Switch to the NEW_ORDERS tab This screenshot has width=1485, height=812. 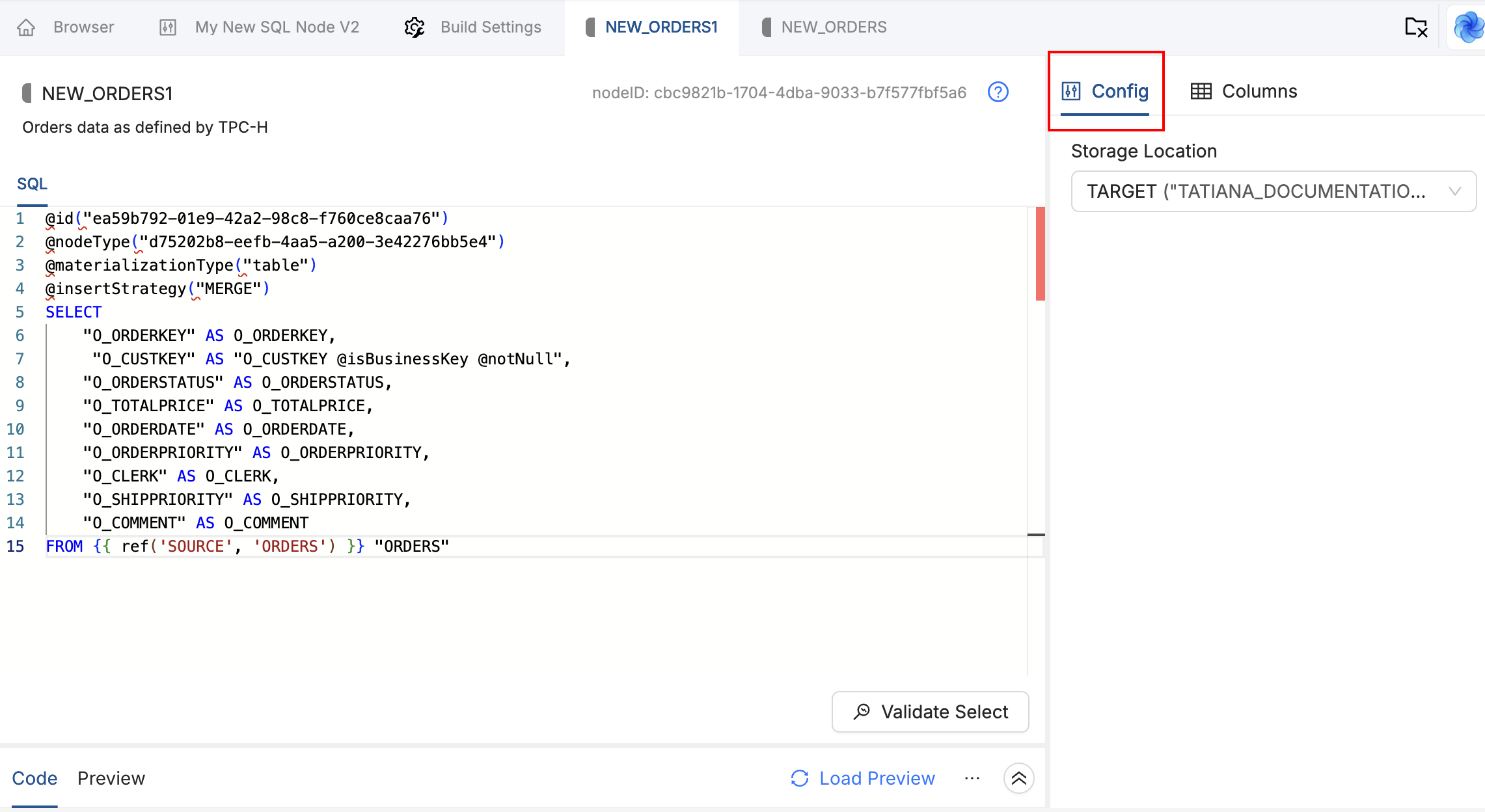click(x=833, y=27)
